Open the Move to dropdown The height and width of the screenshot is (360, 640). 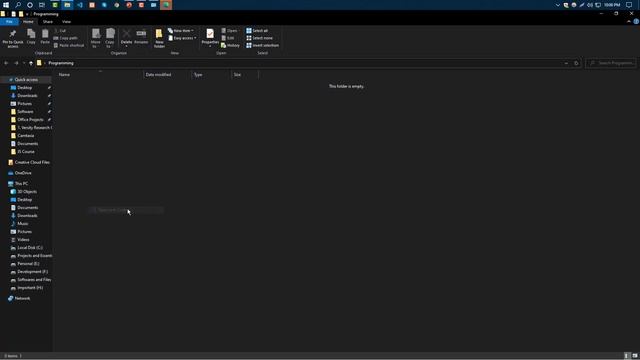click(x=96, y=38)
